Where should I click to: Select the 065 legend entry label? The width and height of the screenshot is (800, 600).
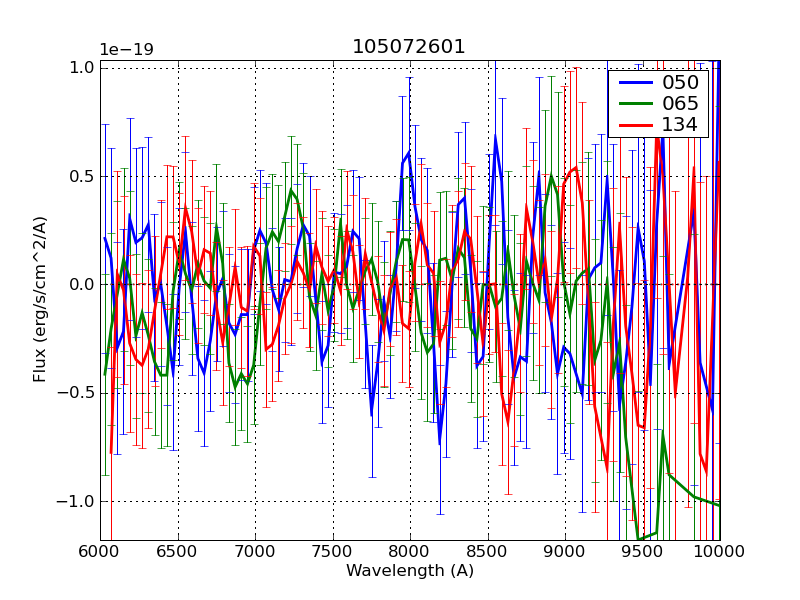tap(680, 103)
